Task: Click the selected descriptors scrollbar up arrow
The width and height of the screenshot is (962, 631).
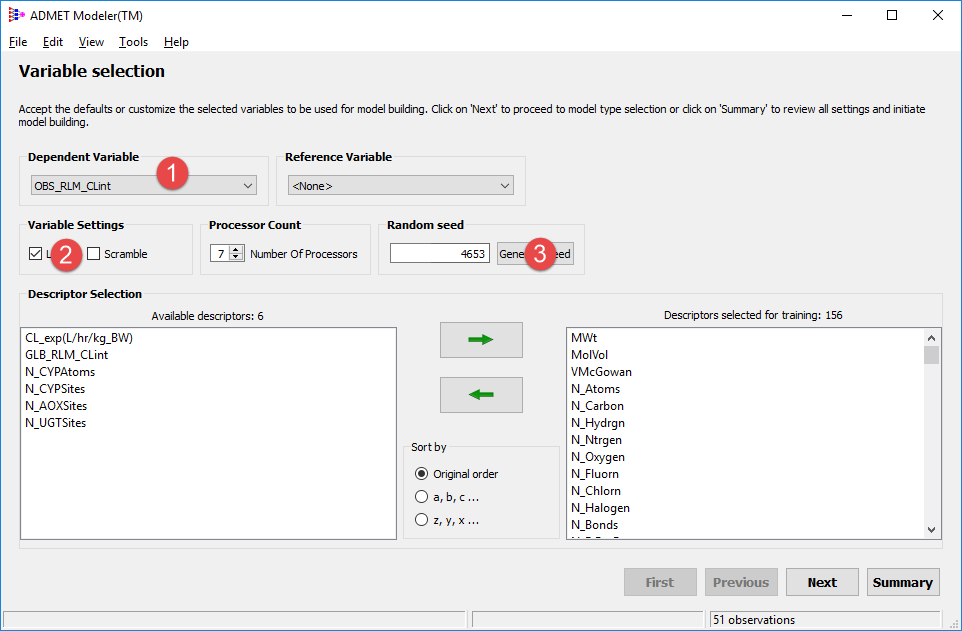Action: (x=931, y=338)
